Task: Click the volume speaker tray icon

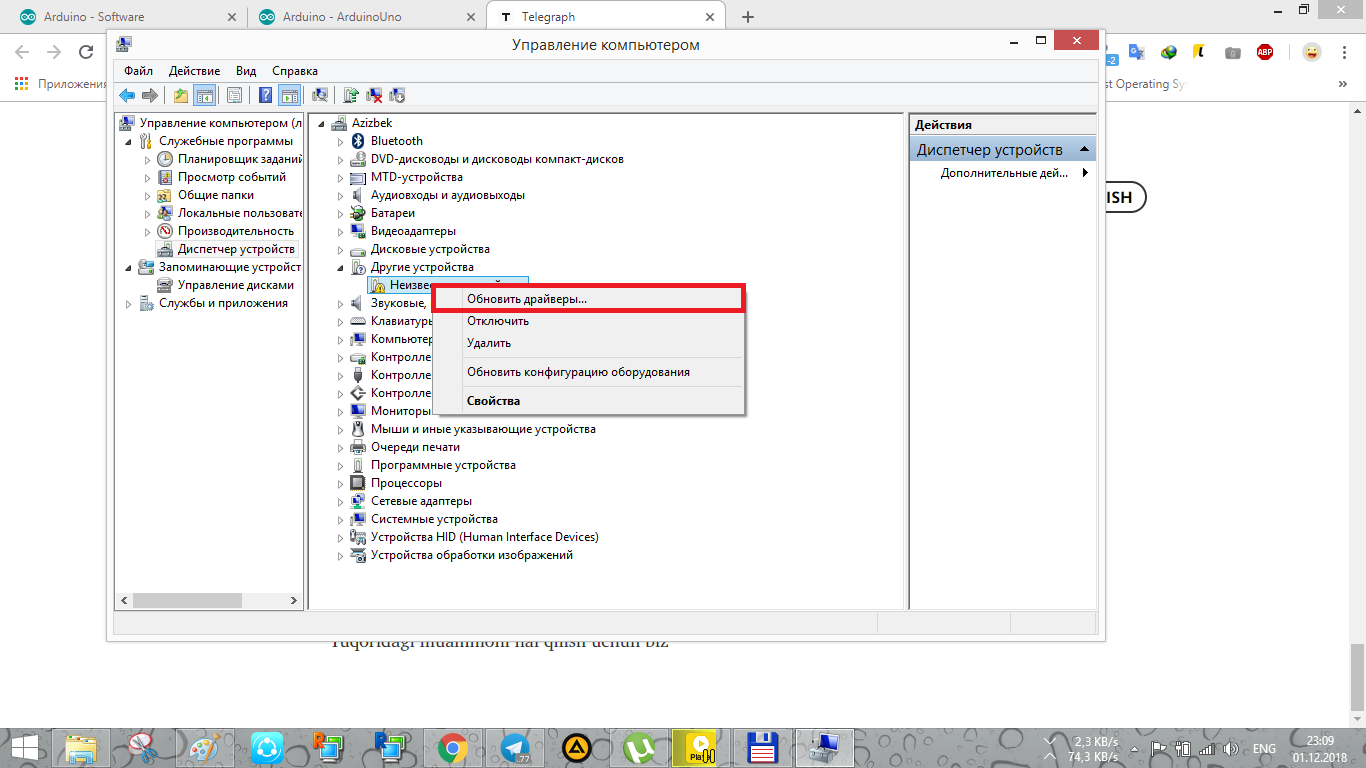Action: pos(1230,748)
